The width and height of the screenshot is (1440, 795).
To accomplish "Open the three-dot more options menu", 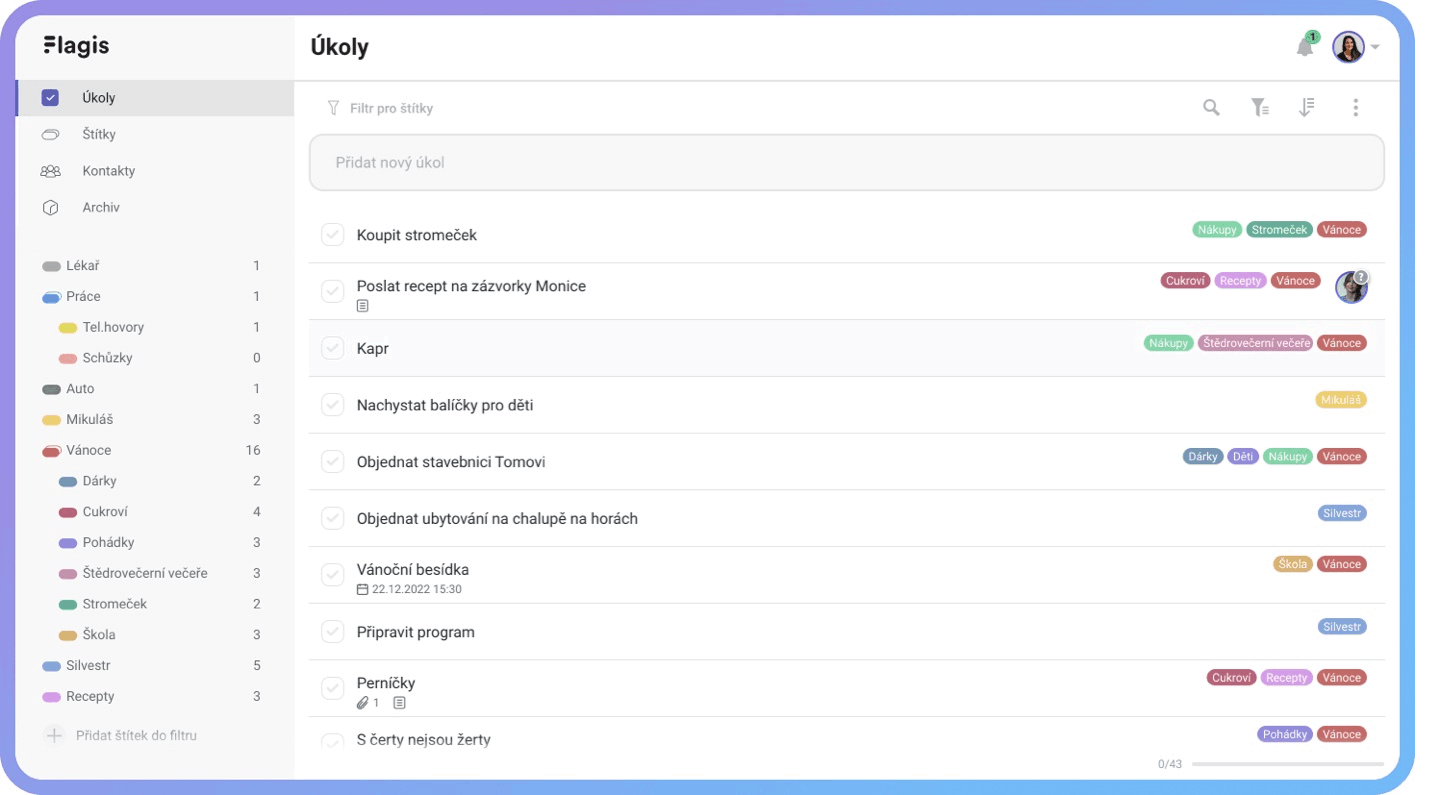I will (x=1355, y=108).
